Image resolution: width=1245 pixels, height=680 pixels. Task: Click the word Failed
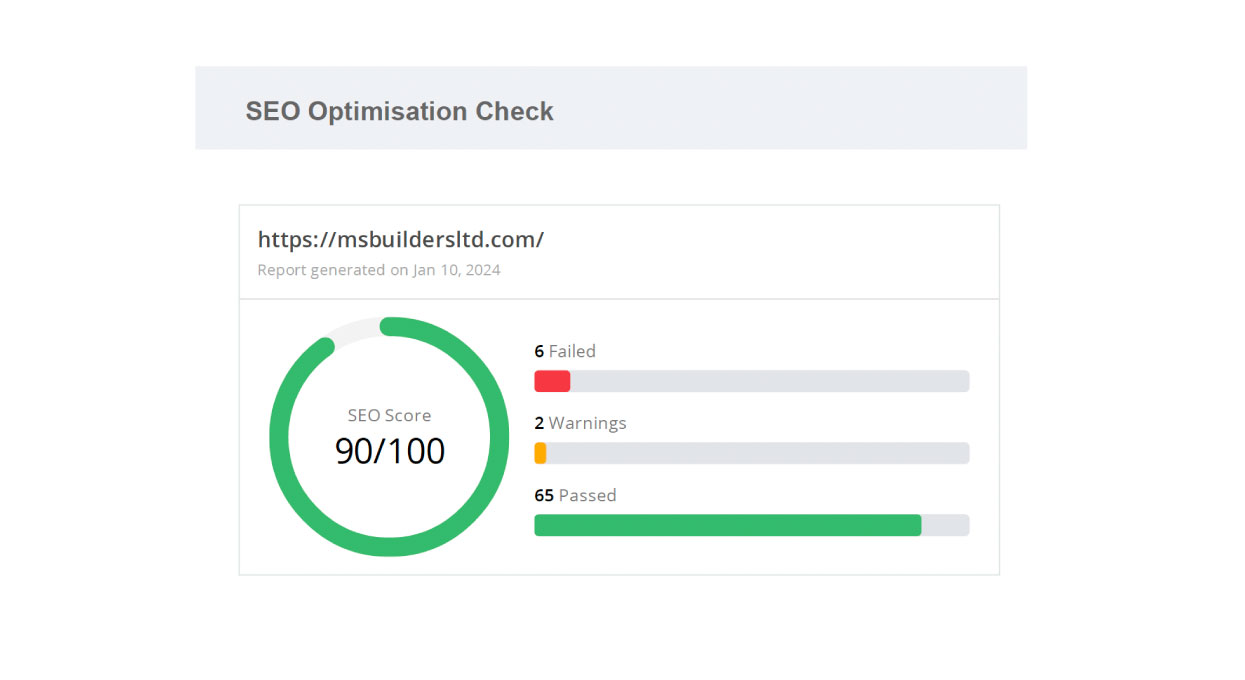(572, 351)
